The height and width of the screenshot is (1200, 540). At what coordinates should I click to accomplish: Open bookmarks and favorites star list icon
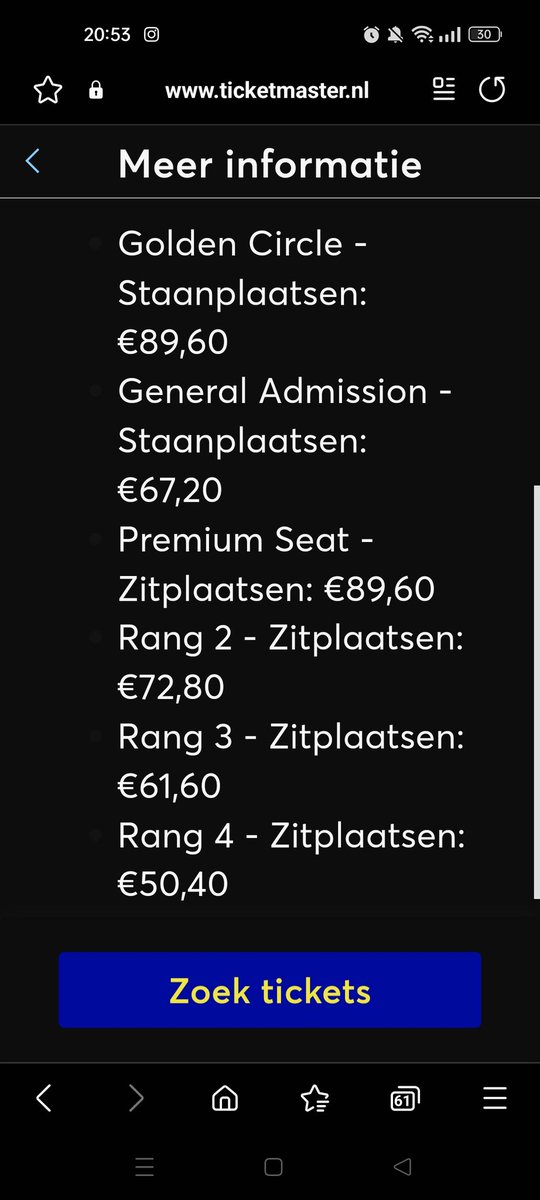click(315, 1099)
